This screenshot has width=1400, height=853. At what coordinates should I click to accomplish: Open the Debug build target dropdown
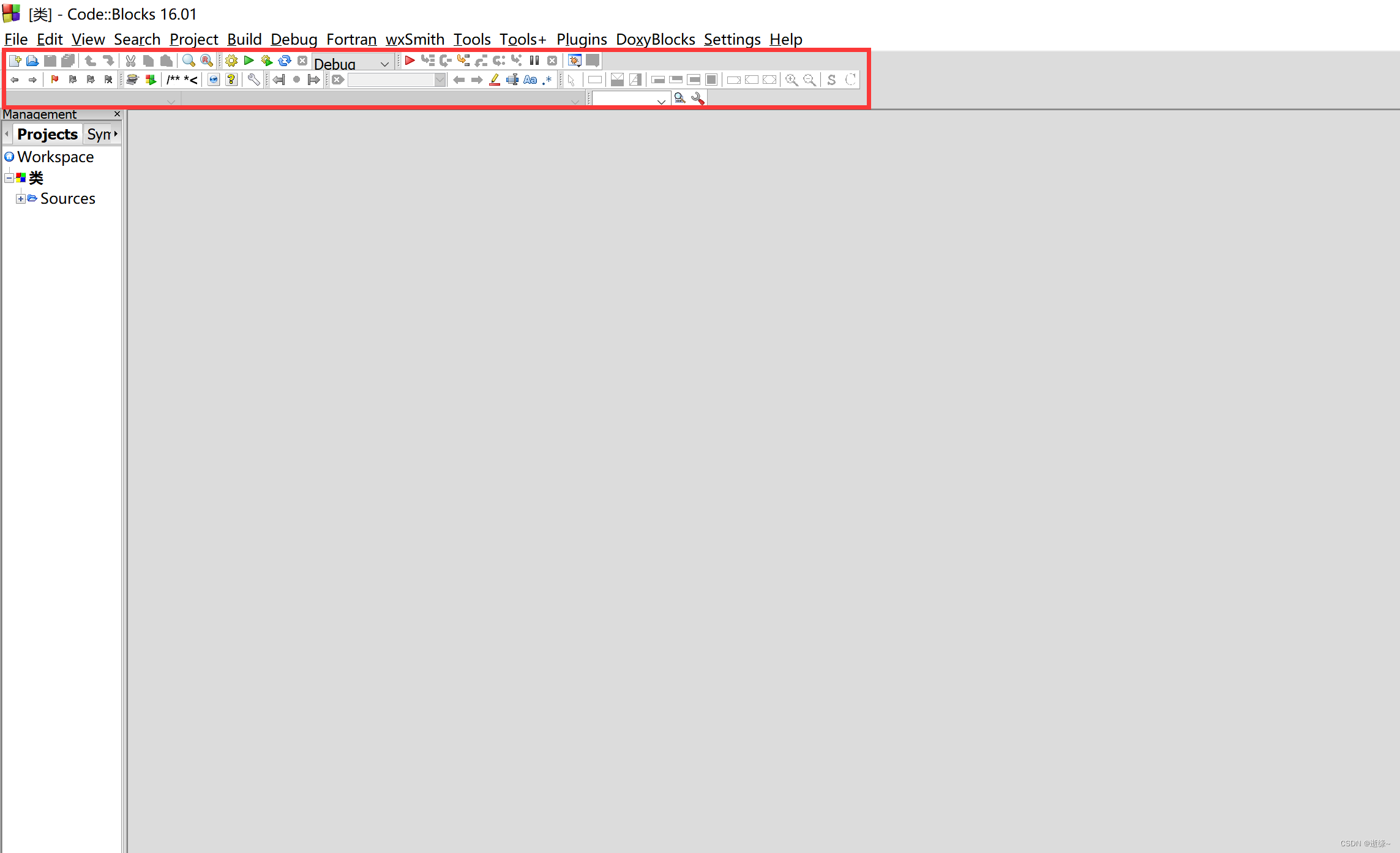(384, 64)
